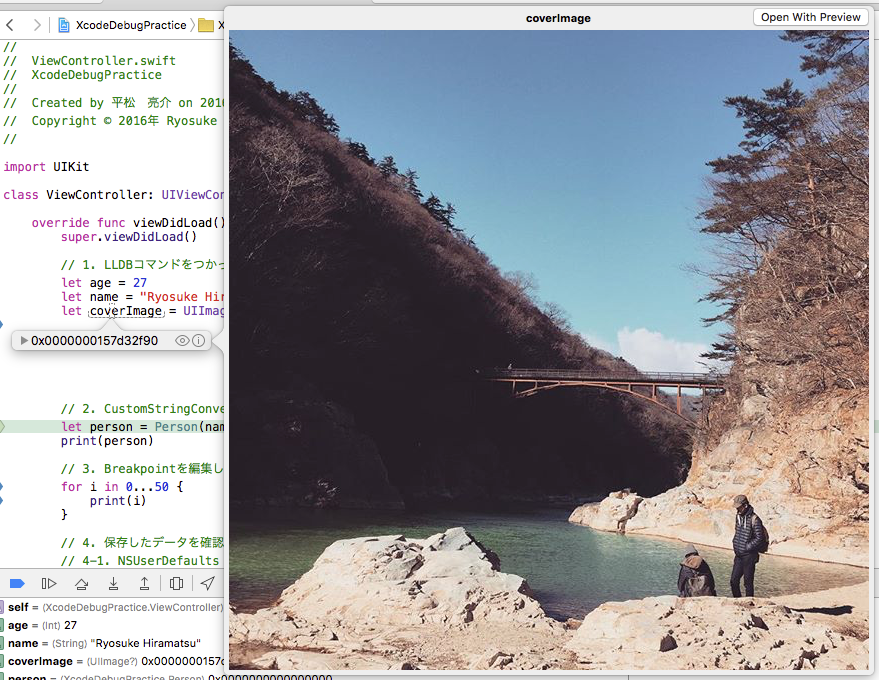Continue program execution

coord(49,584)
